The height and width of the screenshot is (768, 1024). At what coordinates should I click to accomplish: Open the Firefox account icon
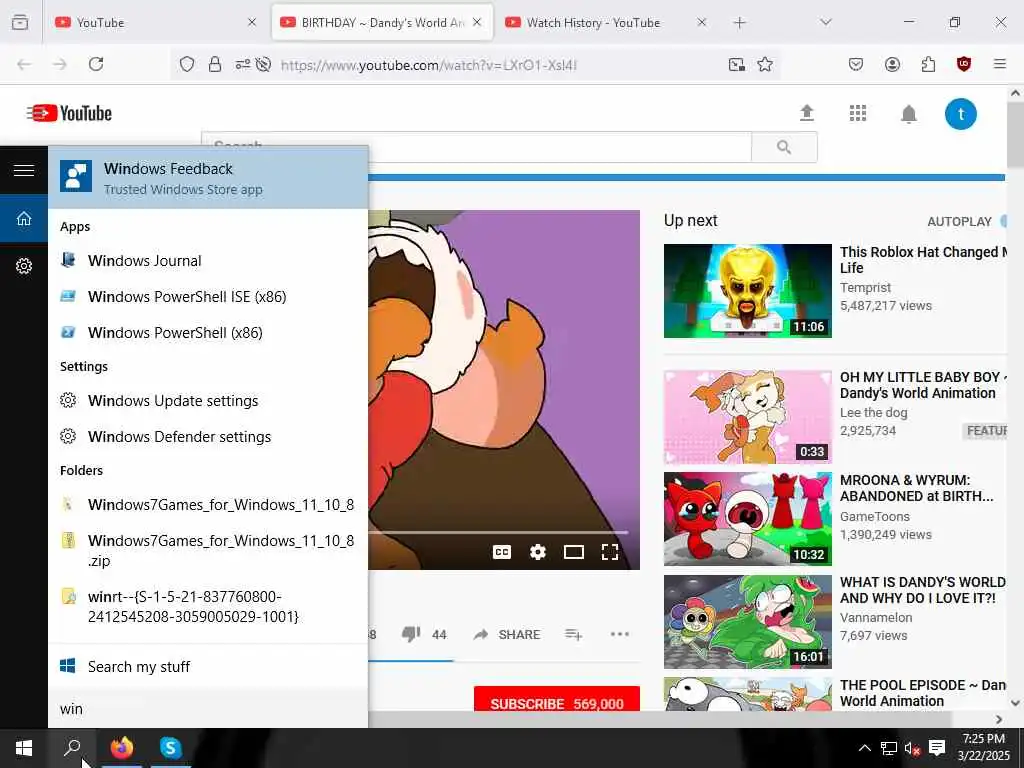[892, 64]
